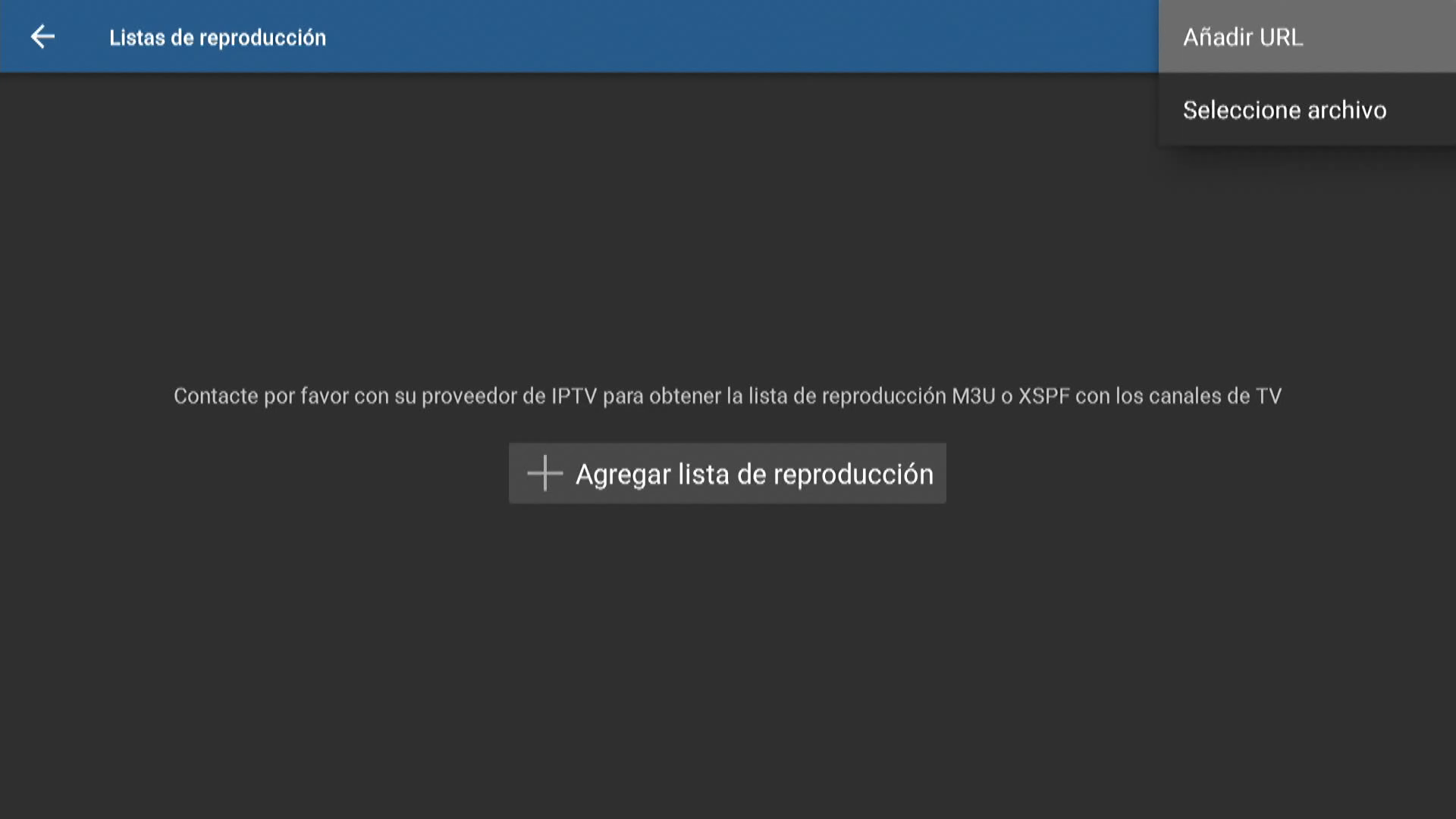The width and height of the screenshot is (1456, 819).
Task: Click the IPTV provider instruction text
Action: tap(726, 396)
